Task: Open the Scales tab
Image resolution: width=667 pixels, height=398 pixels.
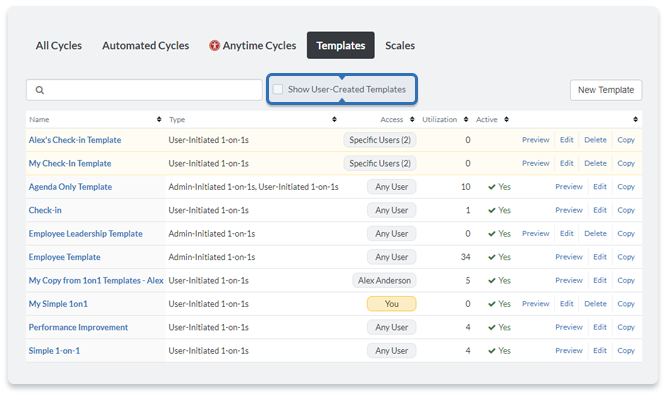Action: [x=400, y=45]
